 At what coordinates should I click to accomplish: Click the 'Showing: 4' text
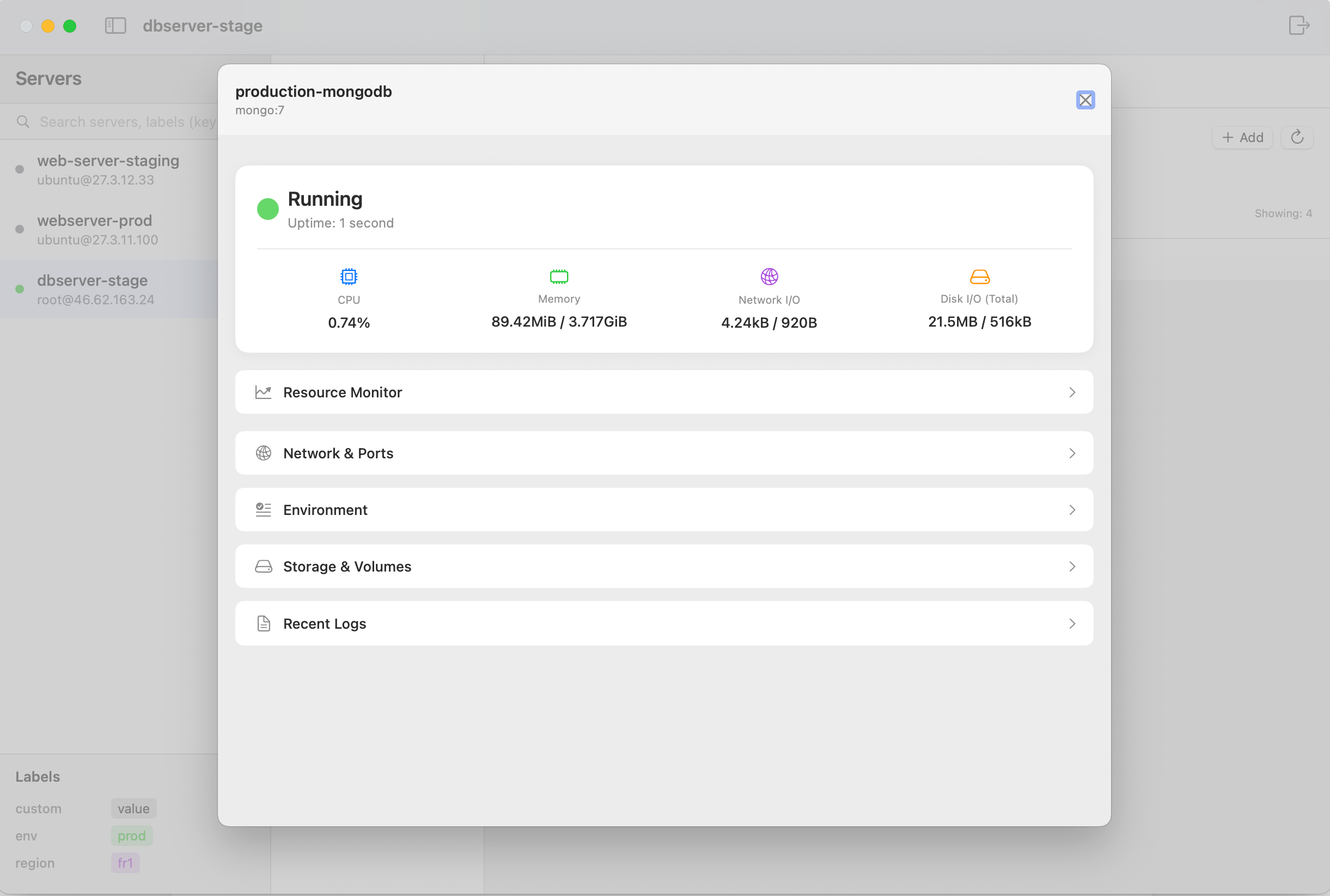click(x=1283, y=214)
